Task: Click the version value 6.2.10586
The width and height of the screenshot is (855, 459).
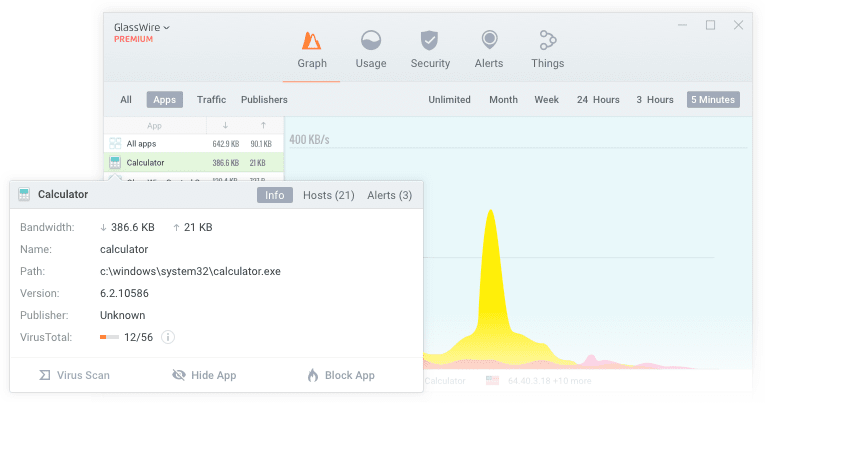Action: [x=124, y=293]
